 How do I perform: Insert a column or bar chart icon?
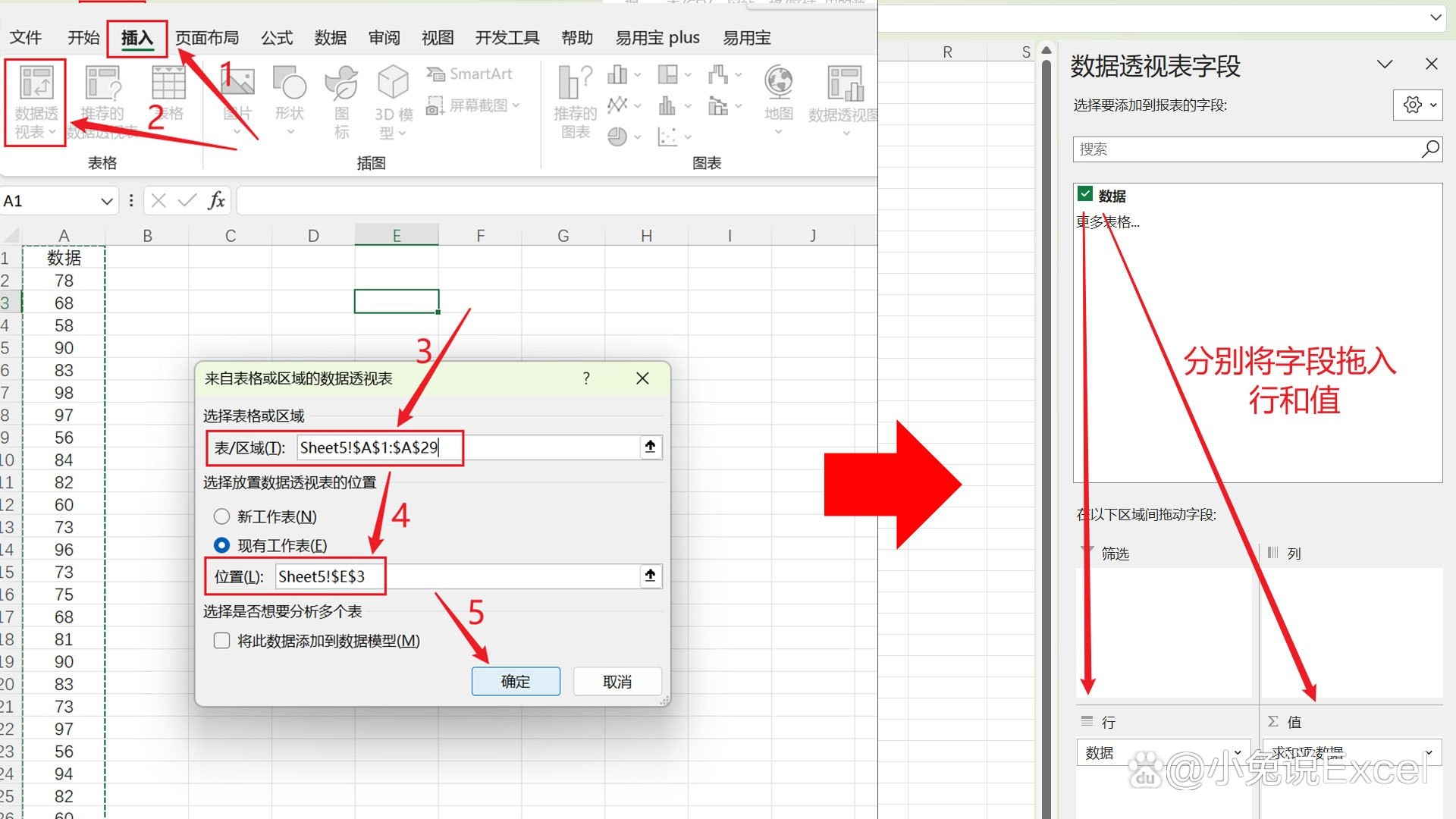[x=617, y=74]
